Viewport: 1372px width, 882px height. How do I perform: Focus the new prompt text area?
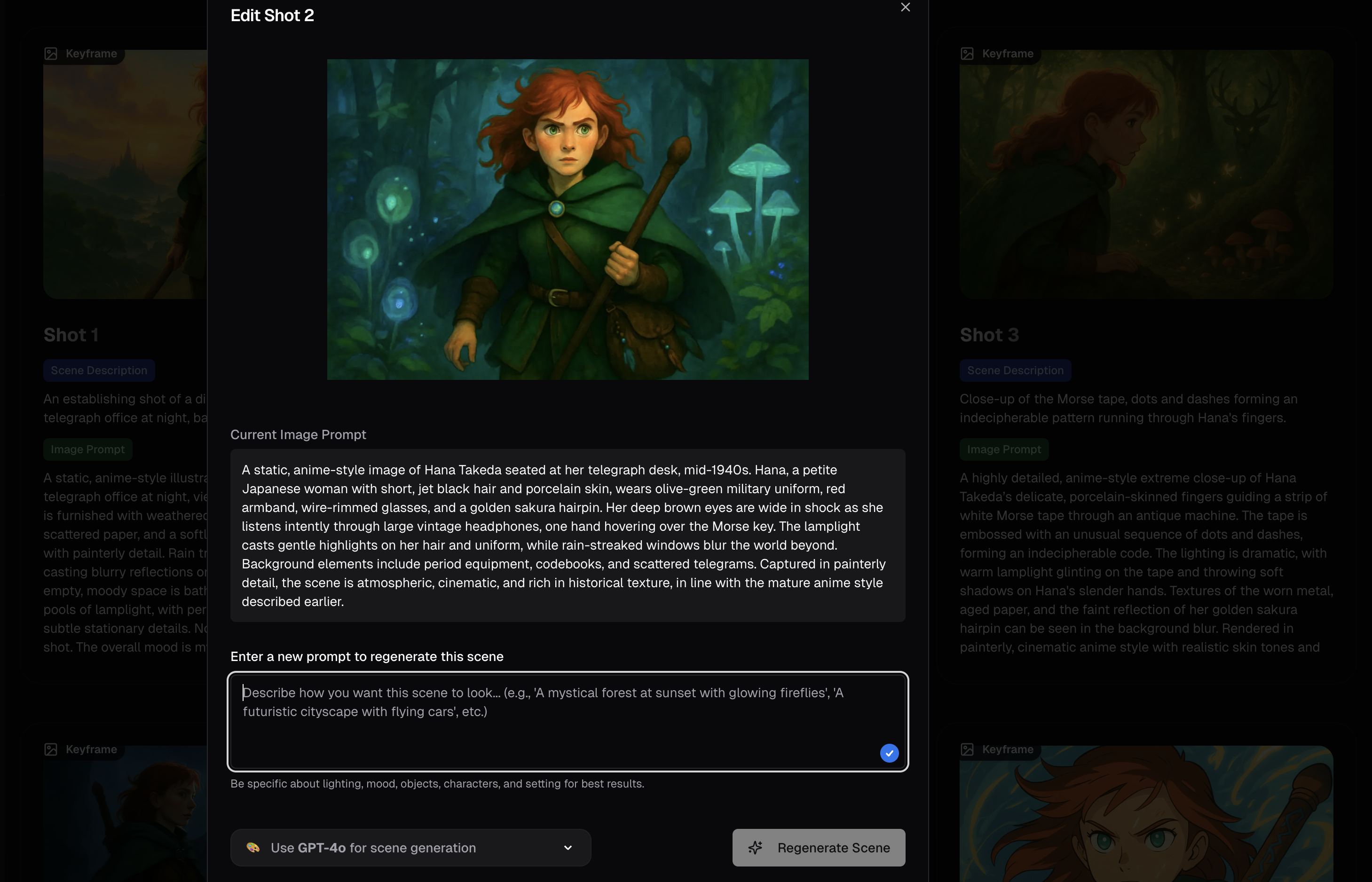(568, 722)
